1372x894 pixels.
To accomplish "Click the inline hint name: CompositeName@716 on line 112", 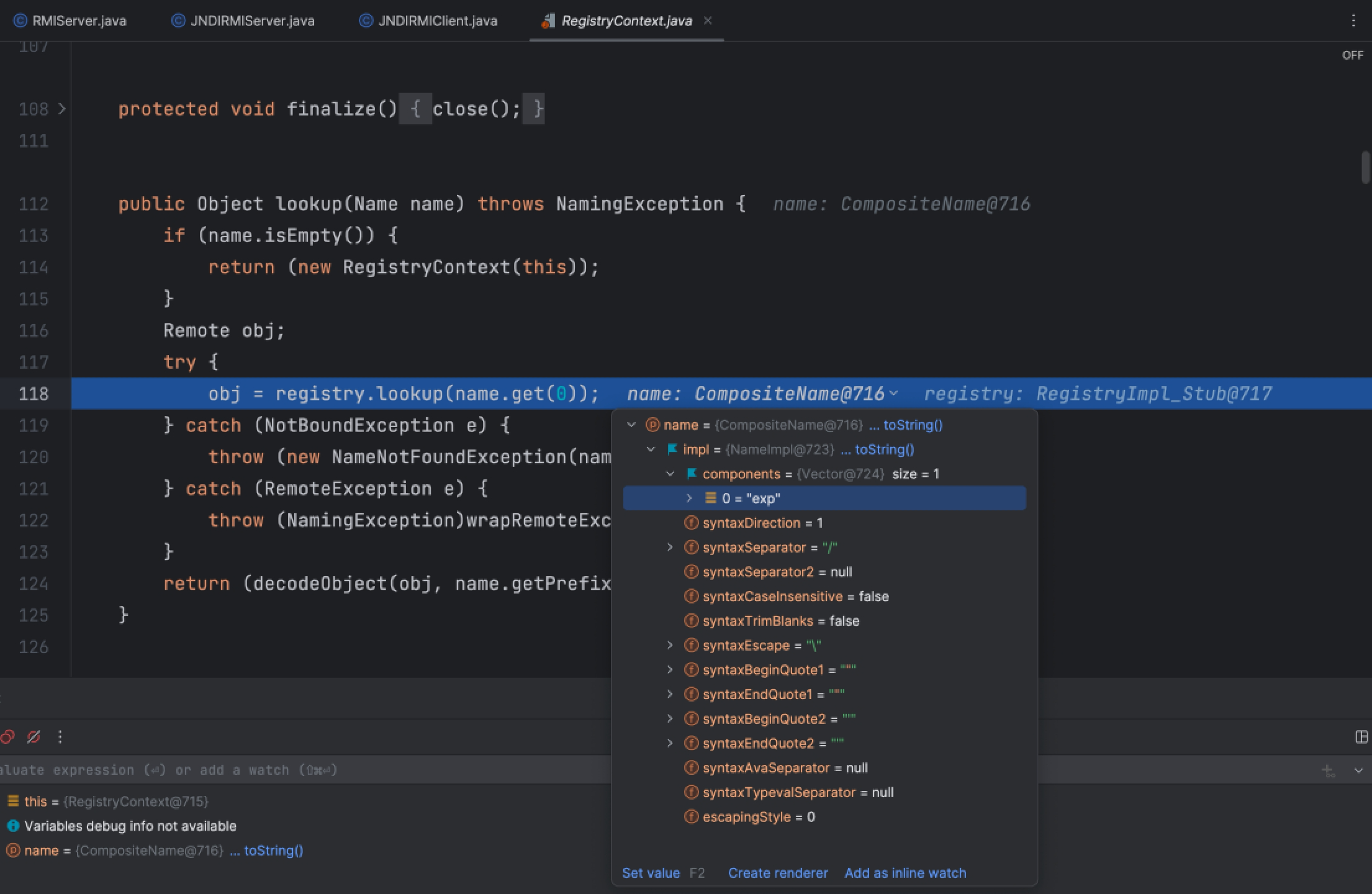I will pos(901,204).
